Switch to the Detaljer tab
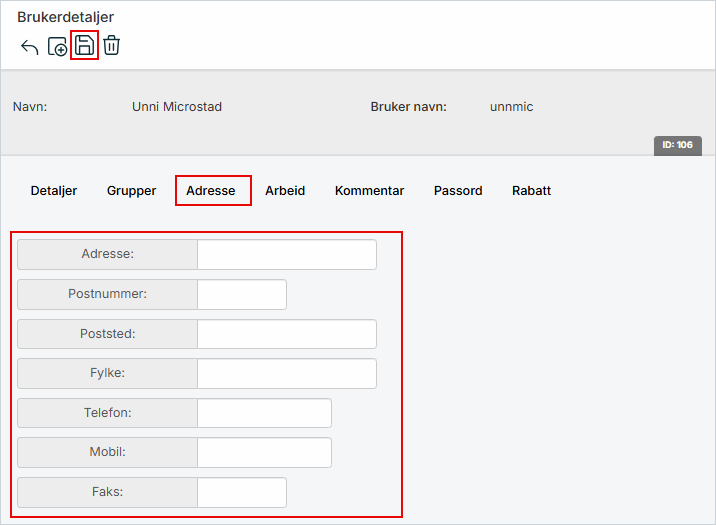The height and width of the screenshot is (525, 716). [54, 191]
